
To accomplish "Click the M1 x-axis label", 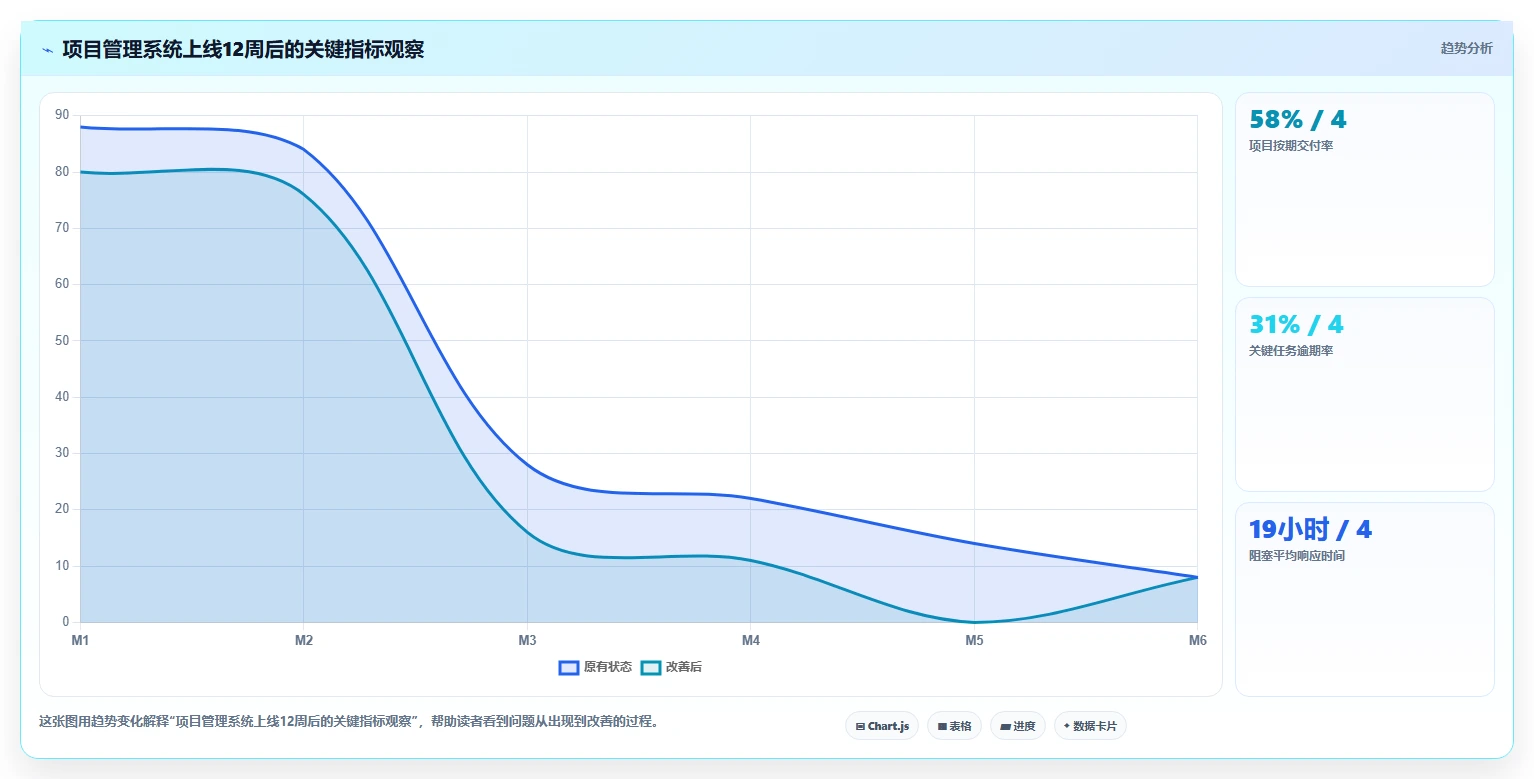I will (x=80, y=640).
